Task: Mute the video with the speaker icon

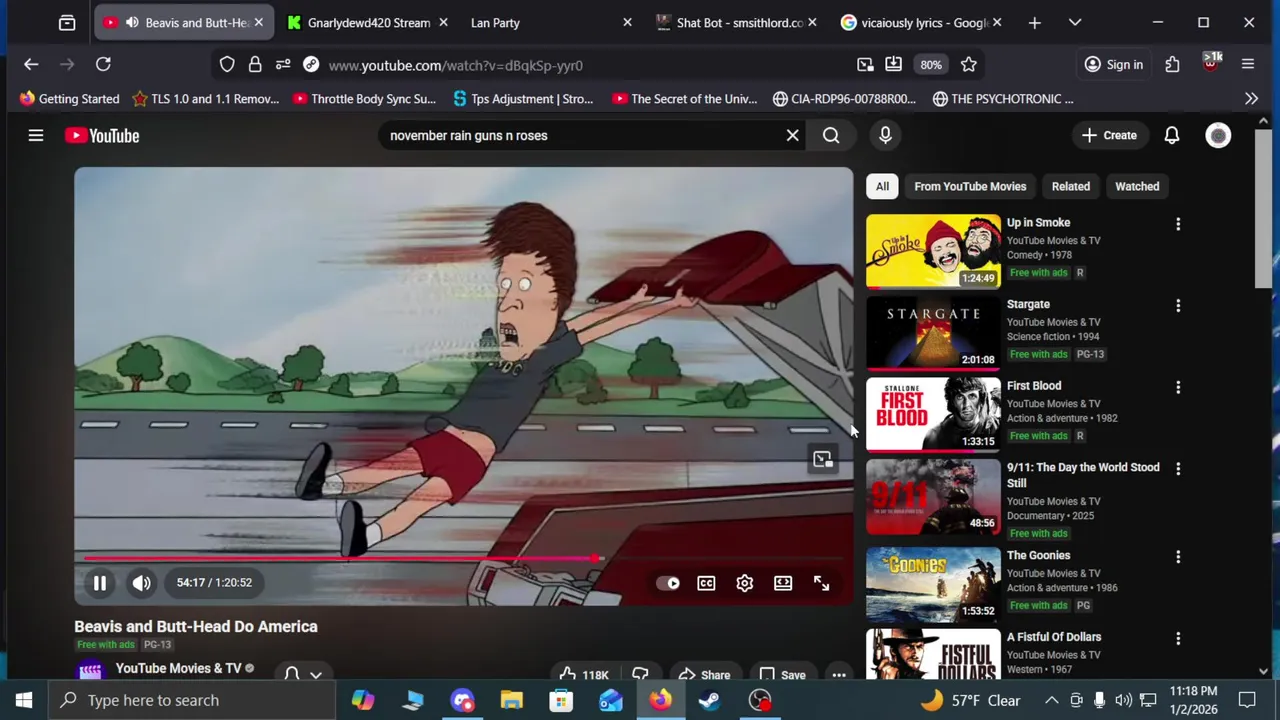Action: click(x=142, y=583)
